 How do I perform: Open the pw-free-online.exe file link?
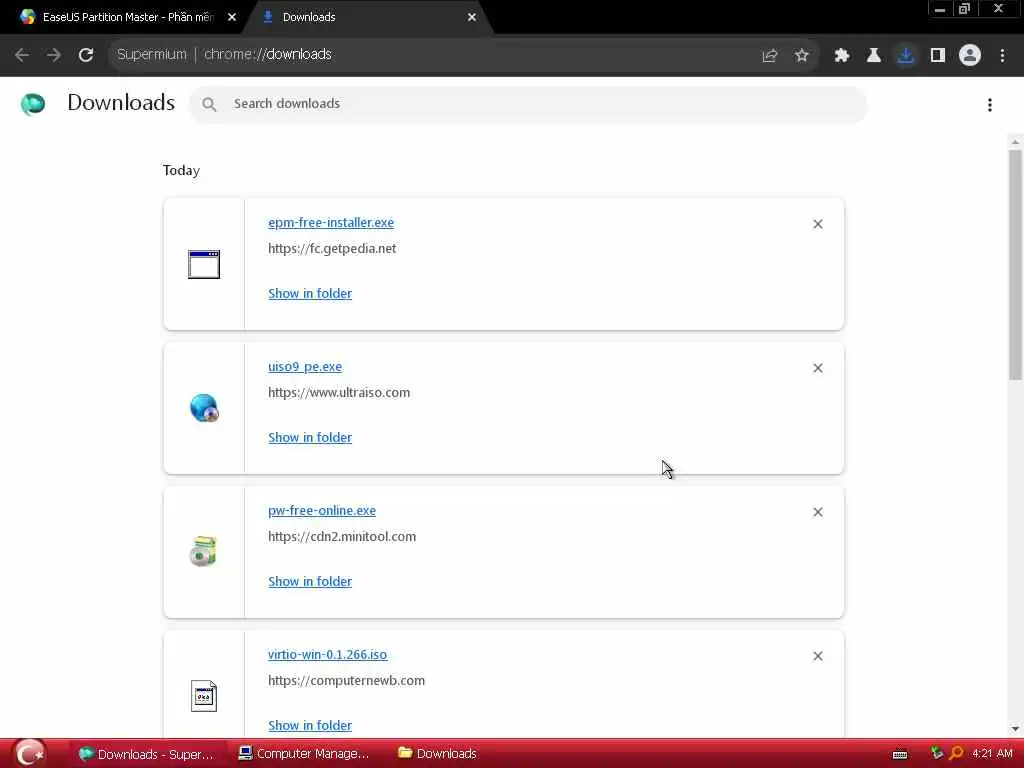[x=322, y=510]
